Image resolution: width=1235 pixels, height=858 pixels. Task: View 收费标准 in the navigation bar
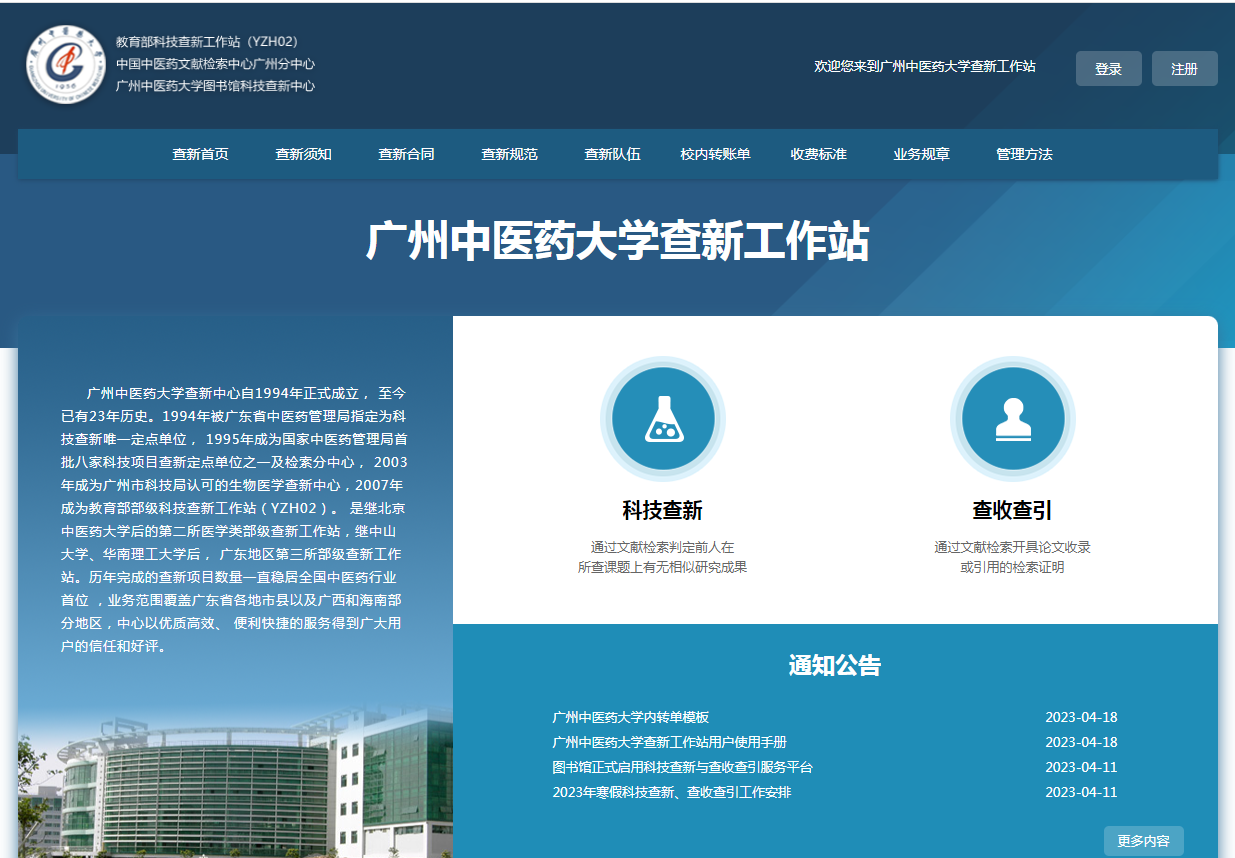click(x=819, y=154)
